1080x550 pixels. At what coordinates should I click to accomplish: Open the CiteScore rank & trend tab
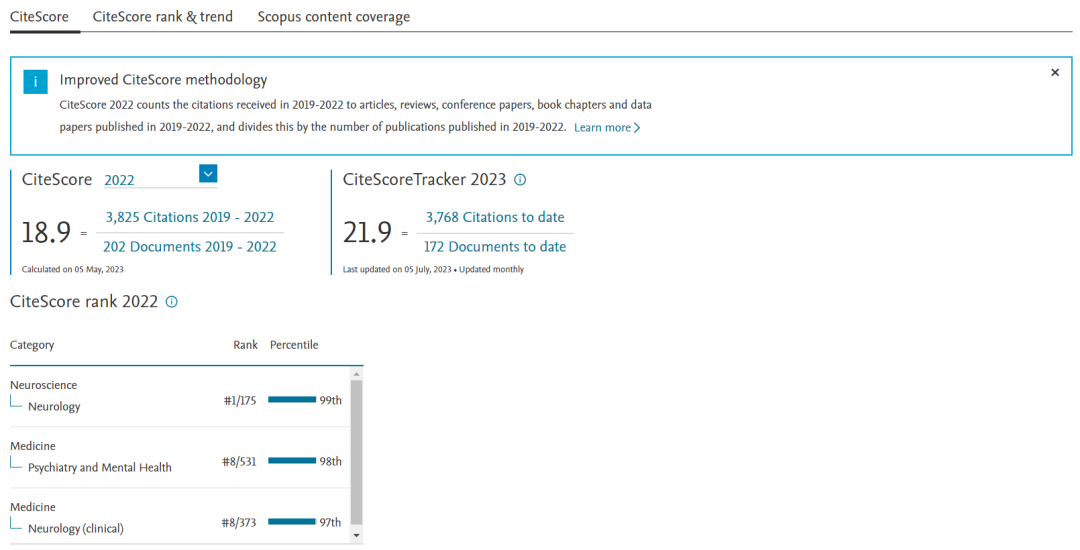point(163,17)
